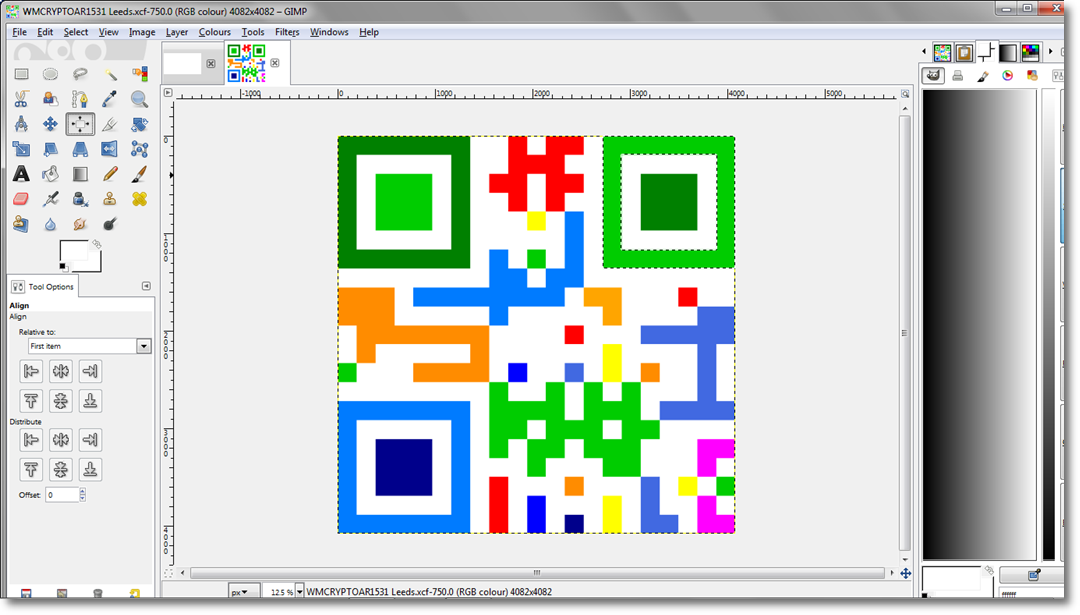The width and height of the screenshot is (1080, 615).
Task: Show next dock tabs with right arrow
Action: (x=1050, y=51)
